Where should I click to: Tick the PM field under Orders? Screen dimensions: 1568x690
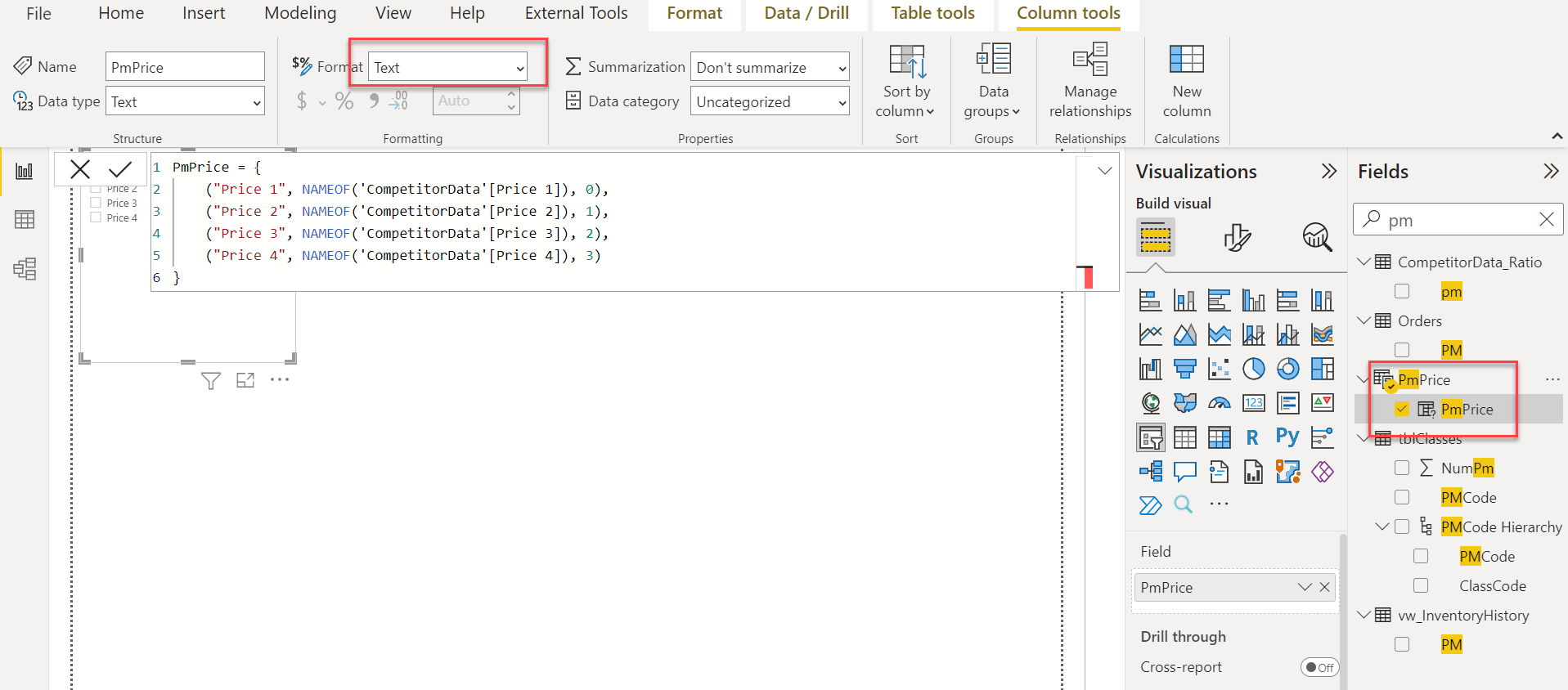coord(1402,350)
